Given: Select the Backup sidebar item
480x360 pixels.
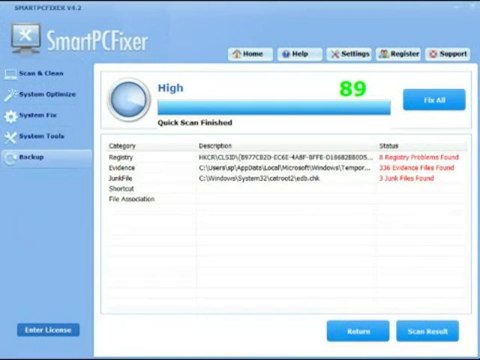Looking at the screenshot, I should click(47, 157).
